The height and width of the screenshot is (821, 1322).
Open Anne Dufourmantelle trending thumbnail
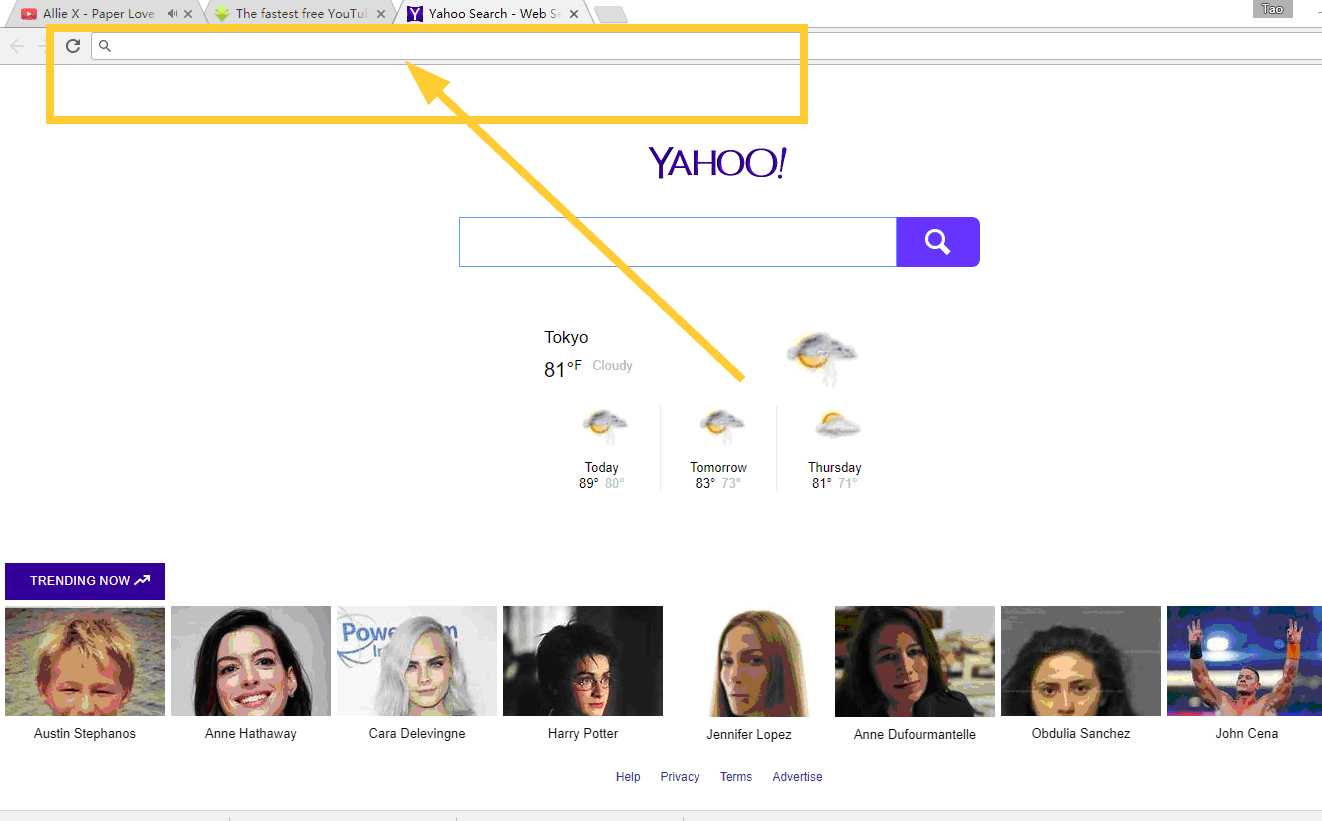915,661
